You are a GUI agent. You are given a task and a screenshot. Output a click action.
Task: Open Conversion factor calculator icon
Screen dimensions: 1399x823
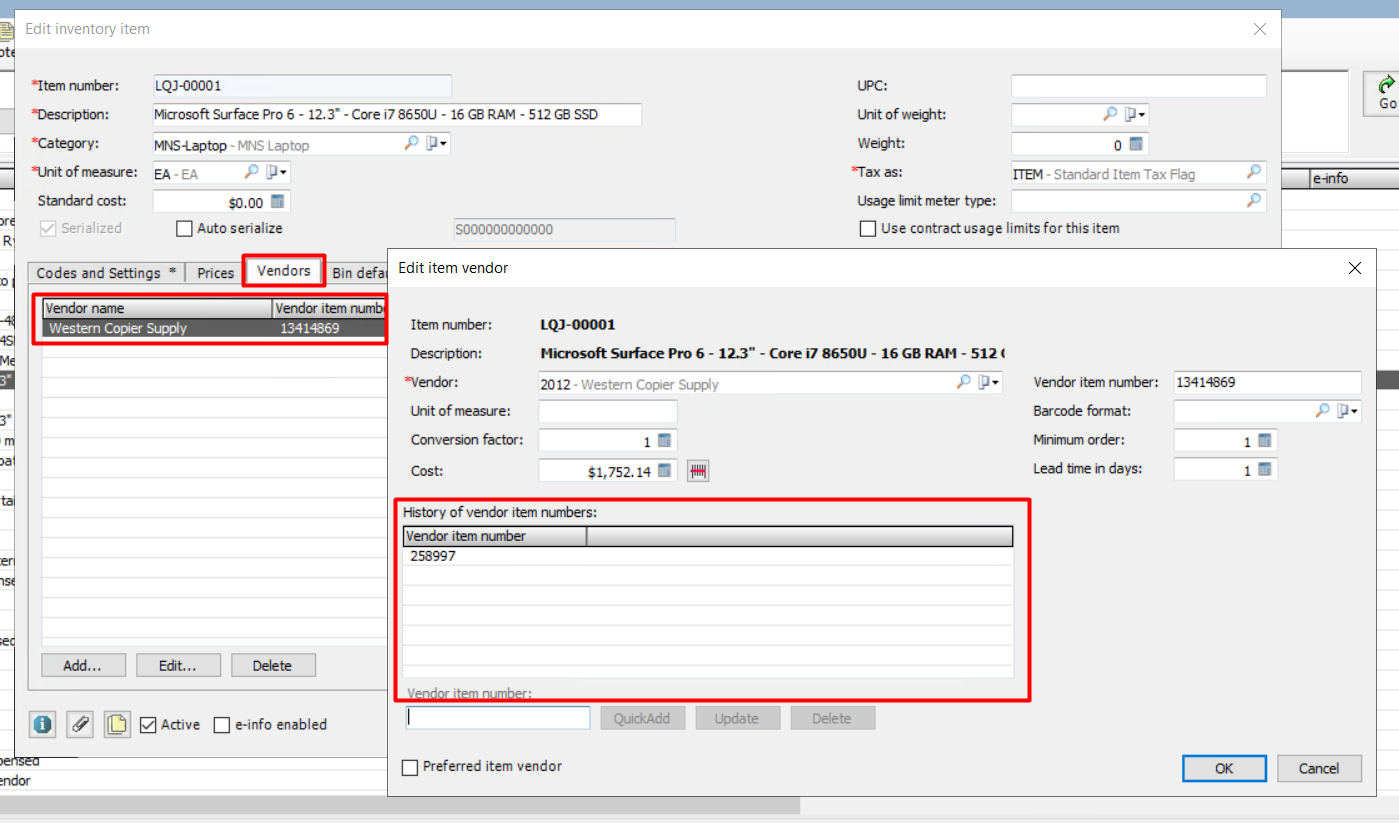coord(665,440)
